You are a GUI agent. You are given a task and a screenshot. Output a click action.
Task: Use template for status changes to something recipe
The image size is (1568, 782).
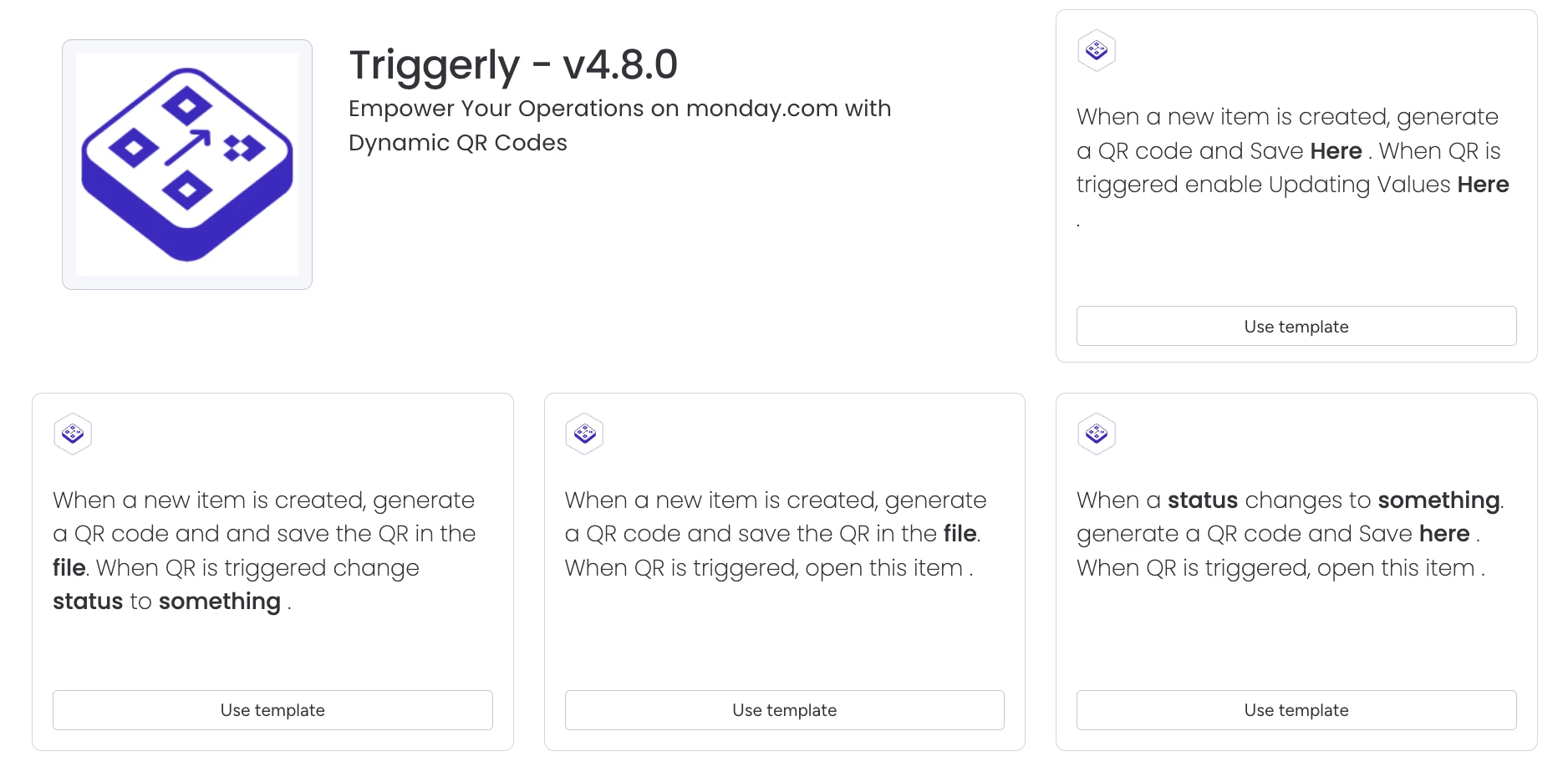1296,709
